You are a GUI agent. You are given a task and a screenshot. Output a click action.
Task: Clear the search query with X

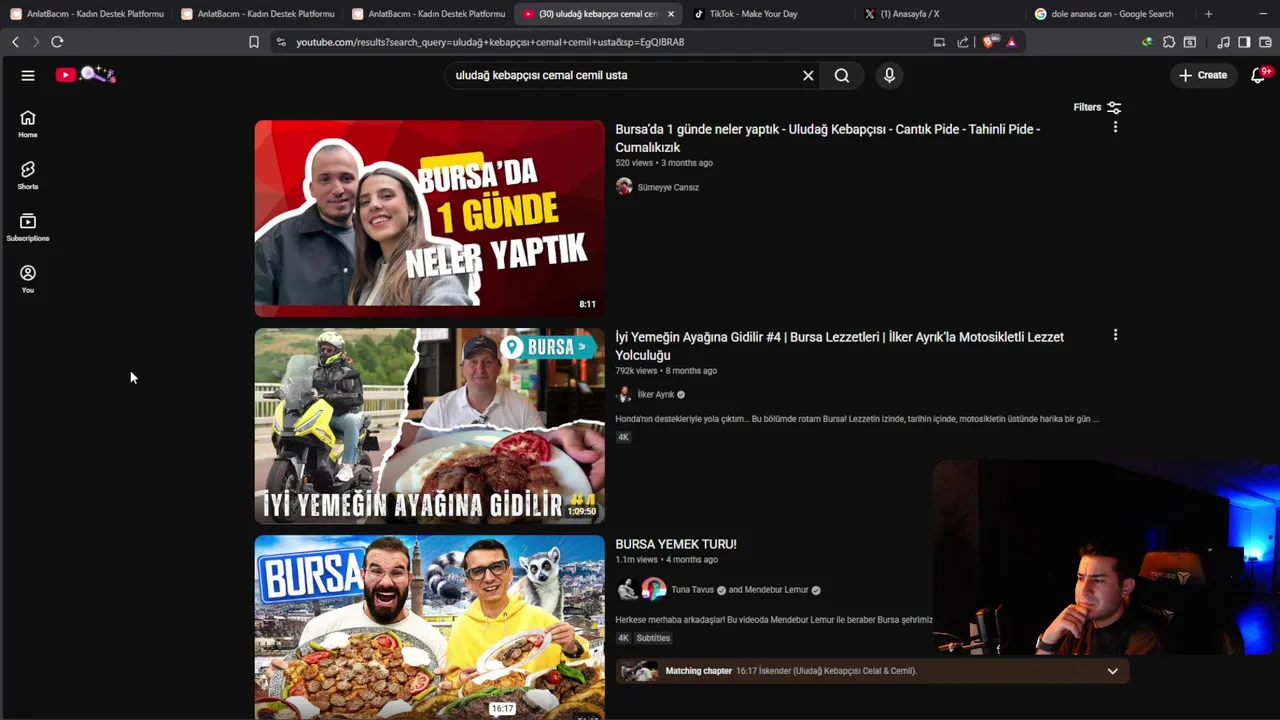point(808,75)
